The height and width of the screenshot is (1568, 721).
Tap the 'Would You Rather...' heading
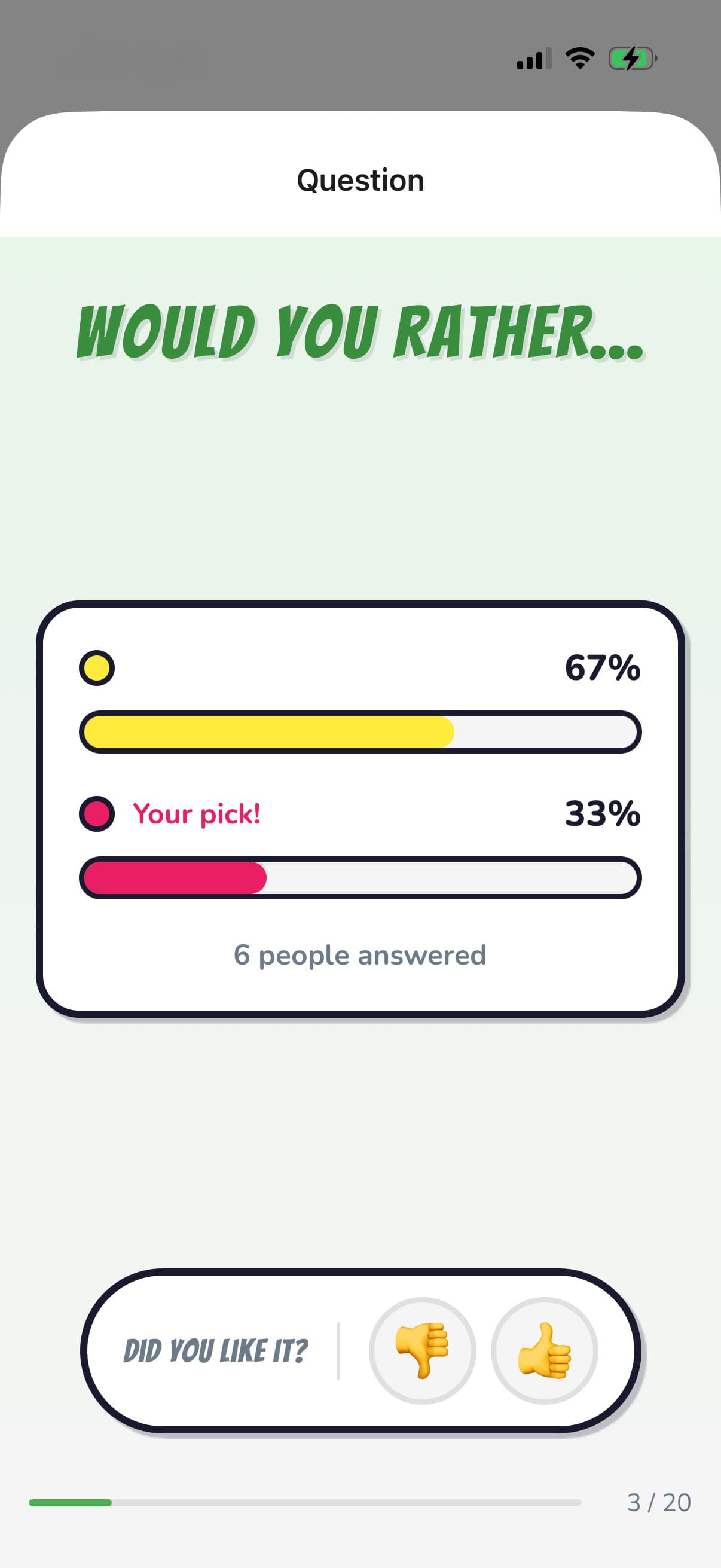pos(360,332)
